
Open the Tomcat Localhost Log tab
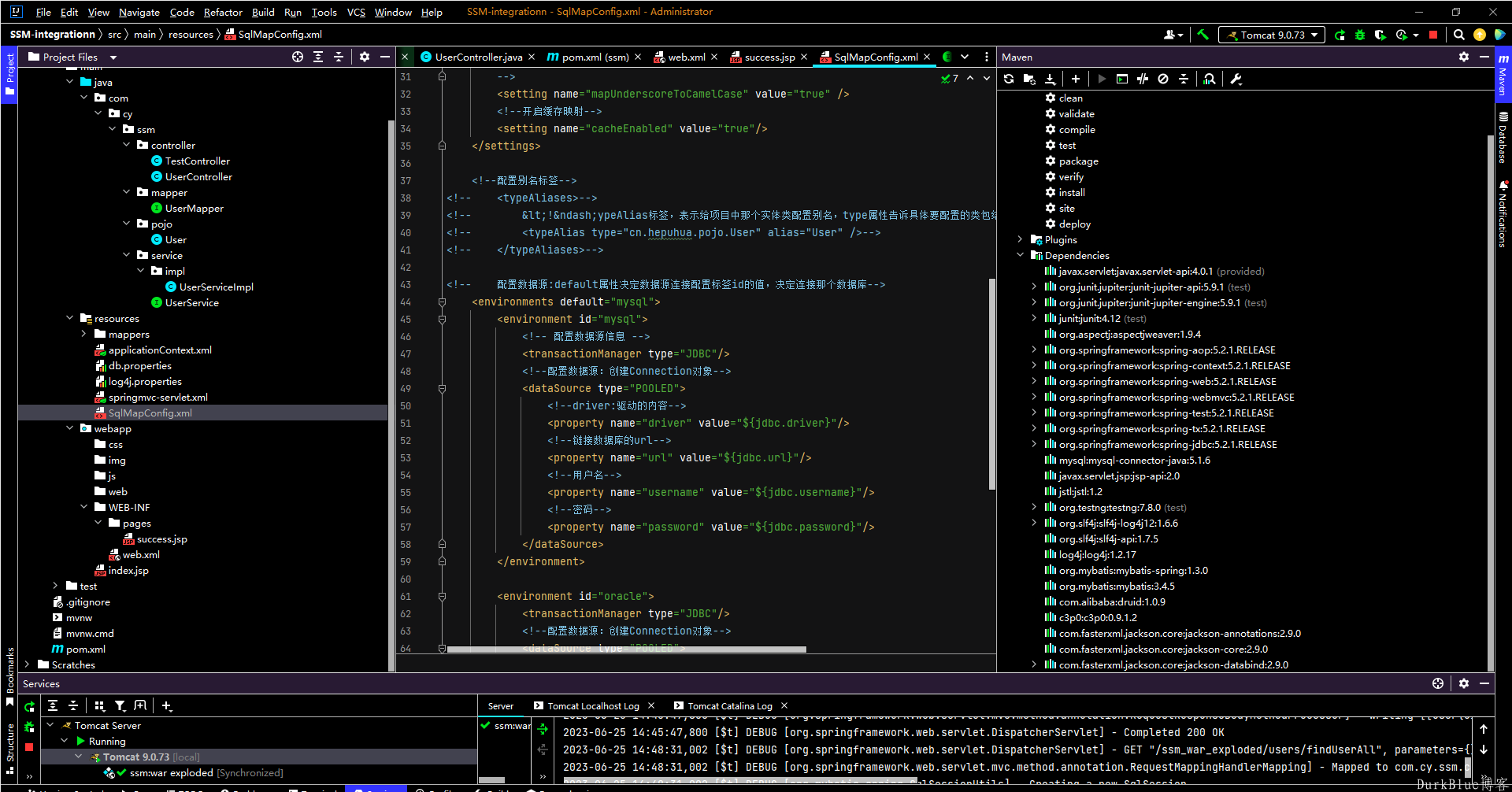tap(593, 706)
